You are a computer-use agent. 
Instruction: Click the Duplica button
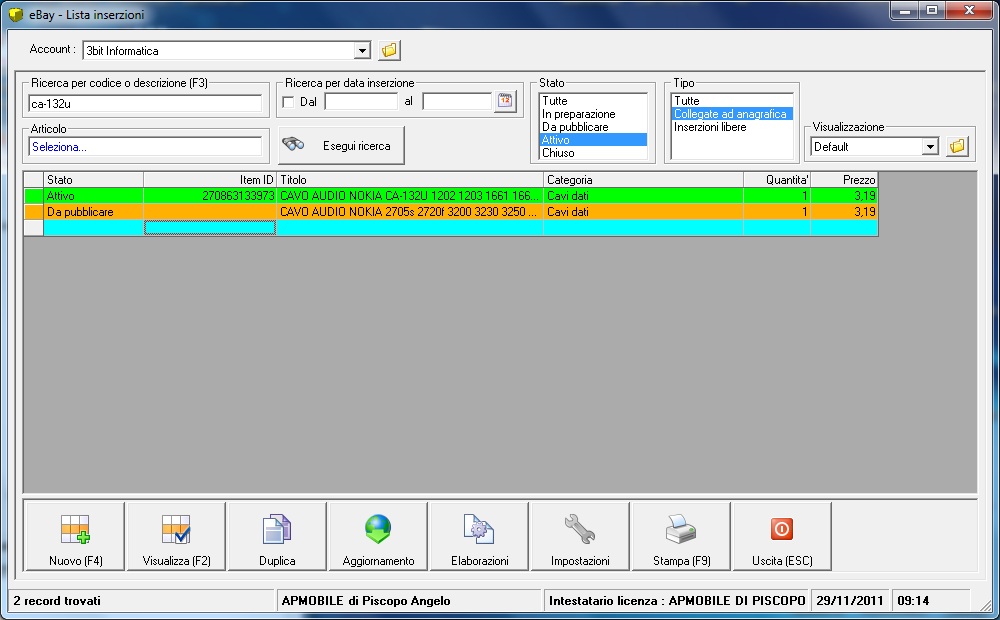[277, 536]
